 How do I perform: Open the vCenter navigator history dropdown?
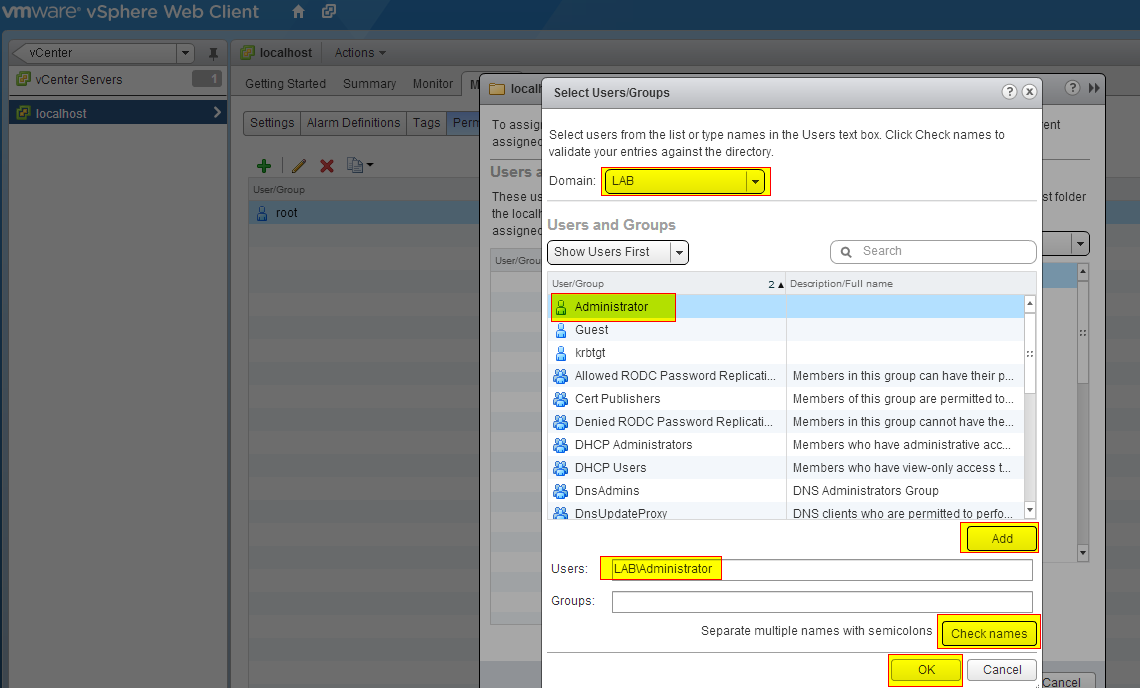pyautogui.click(x=185, y=53)
